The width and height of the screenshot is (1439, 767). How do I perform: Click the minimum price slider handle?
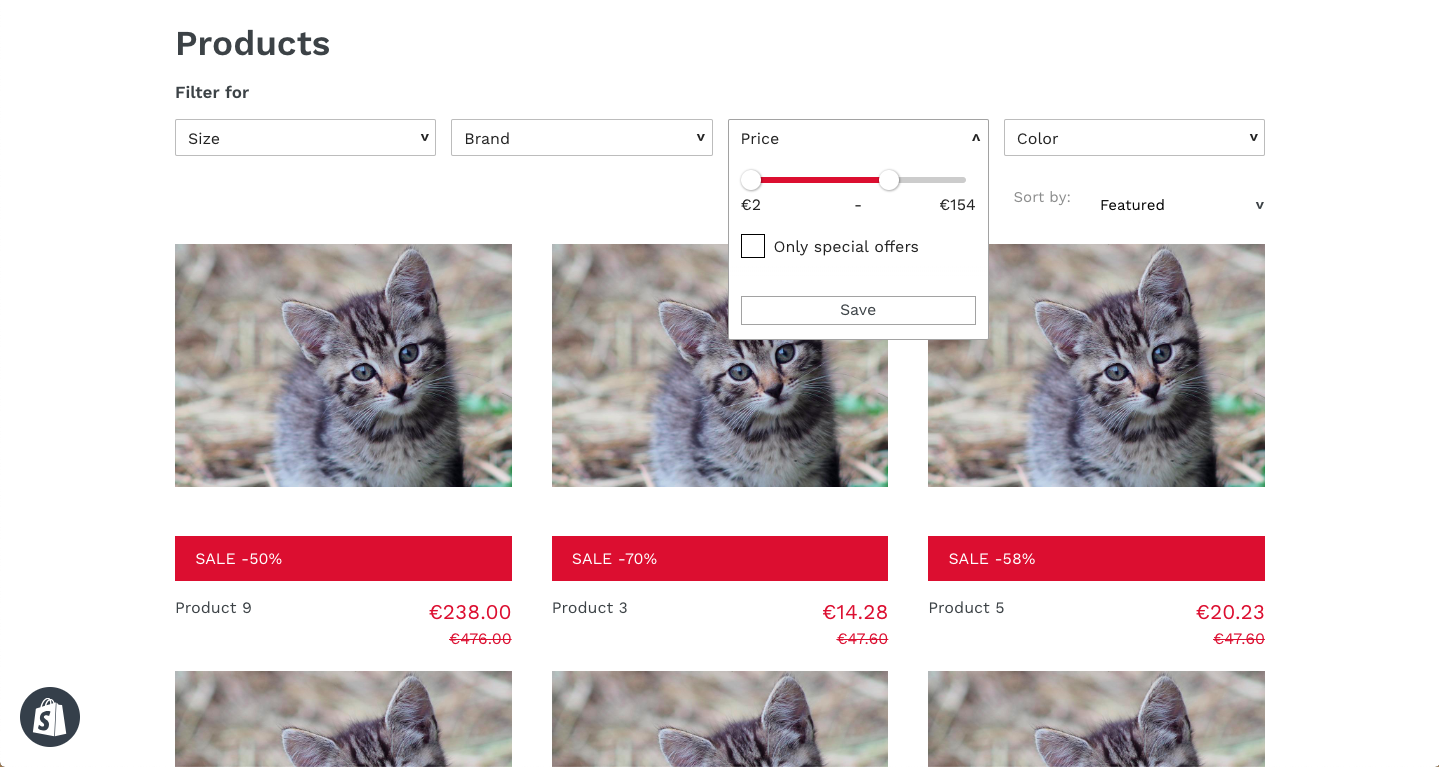[x=751, y=180]
